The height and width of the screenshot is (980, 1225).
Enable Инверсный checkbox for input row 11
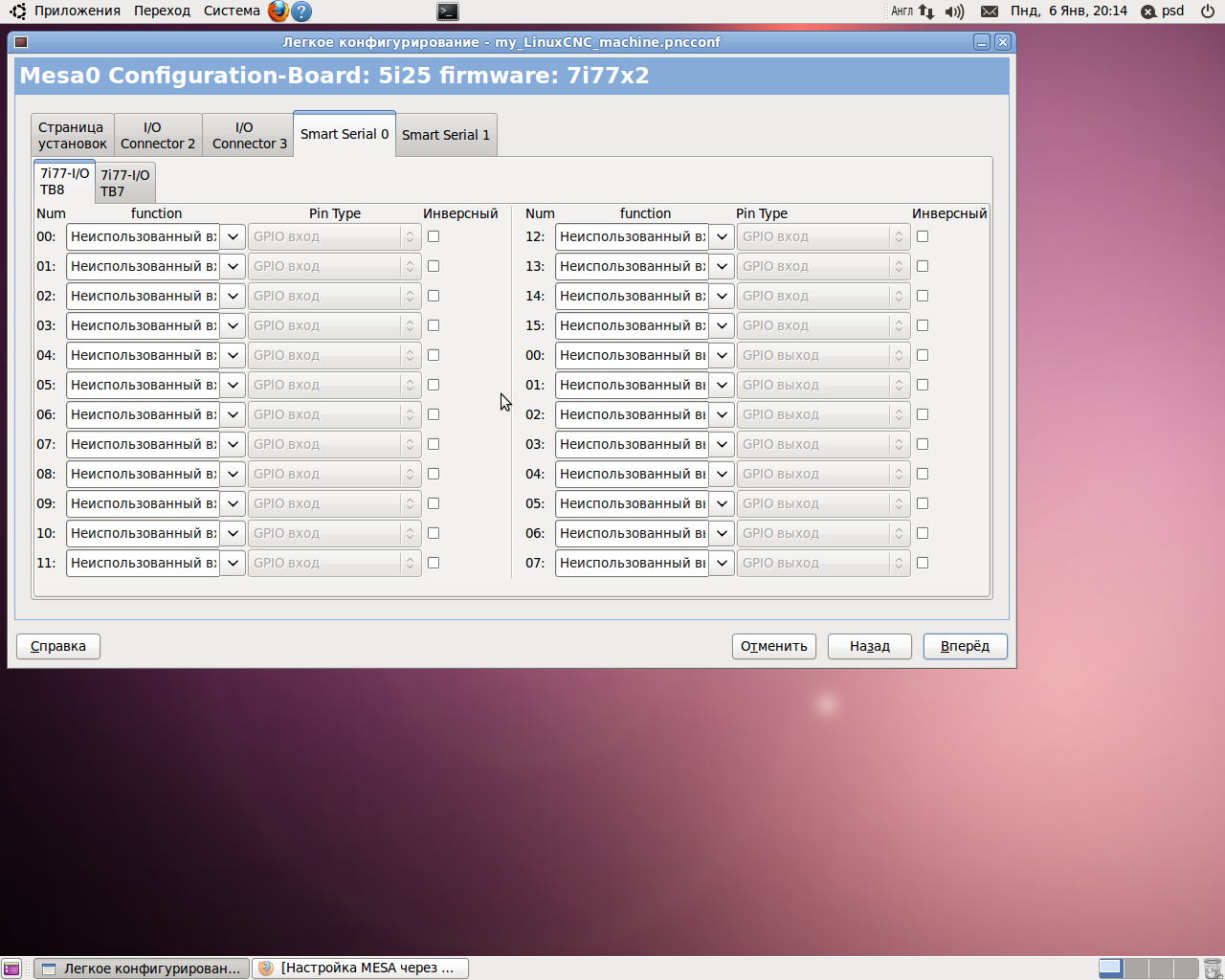click(x=434, y=563)
